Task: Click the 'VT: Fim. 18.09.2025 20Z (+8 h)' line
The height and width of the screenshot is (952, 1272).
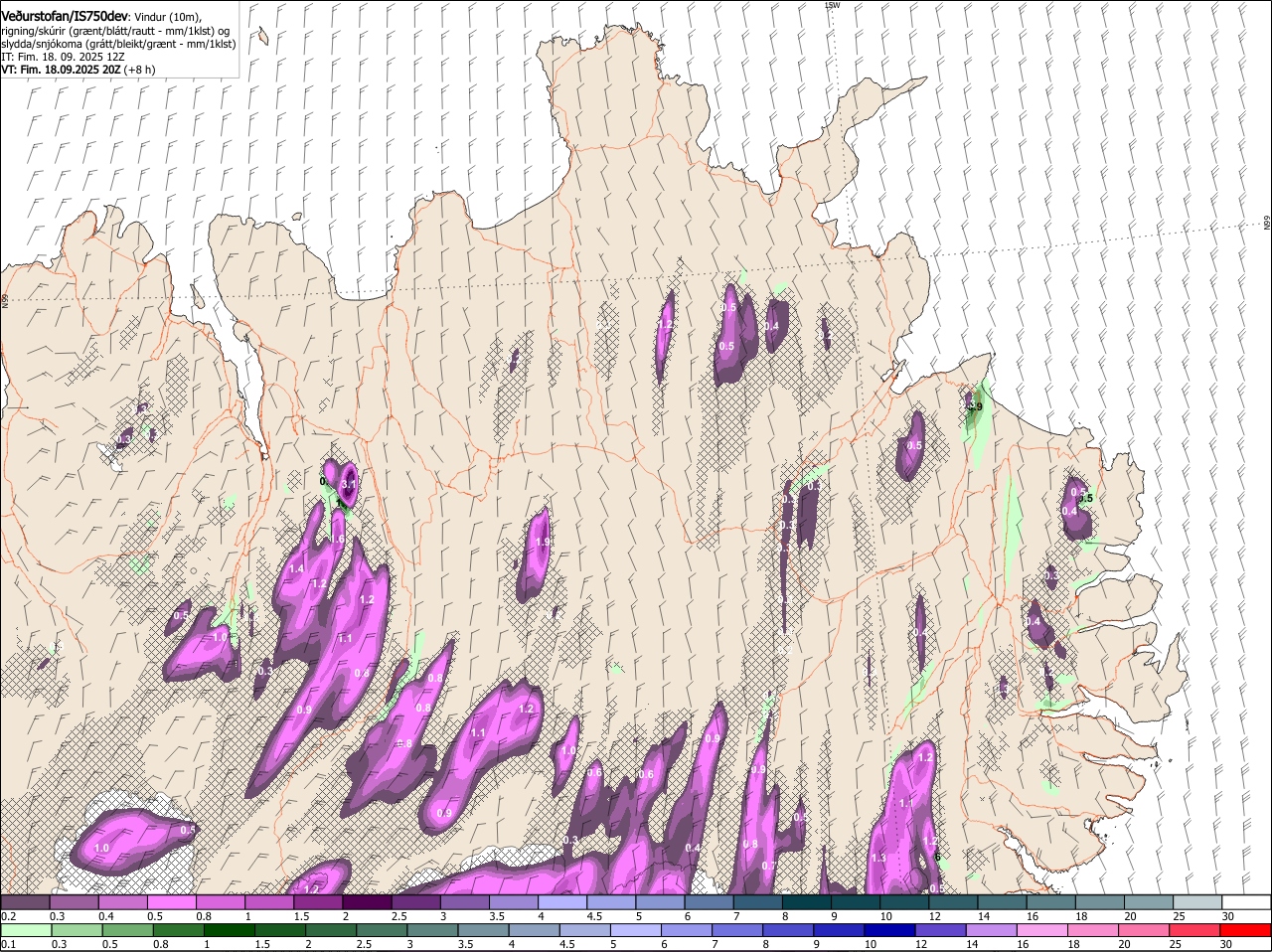Action: (x=78, y=71)
